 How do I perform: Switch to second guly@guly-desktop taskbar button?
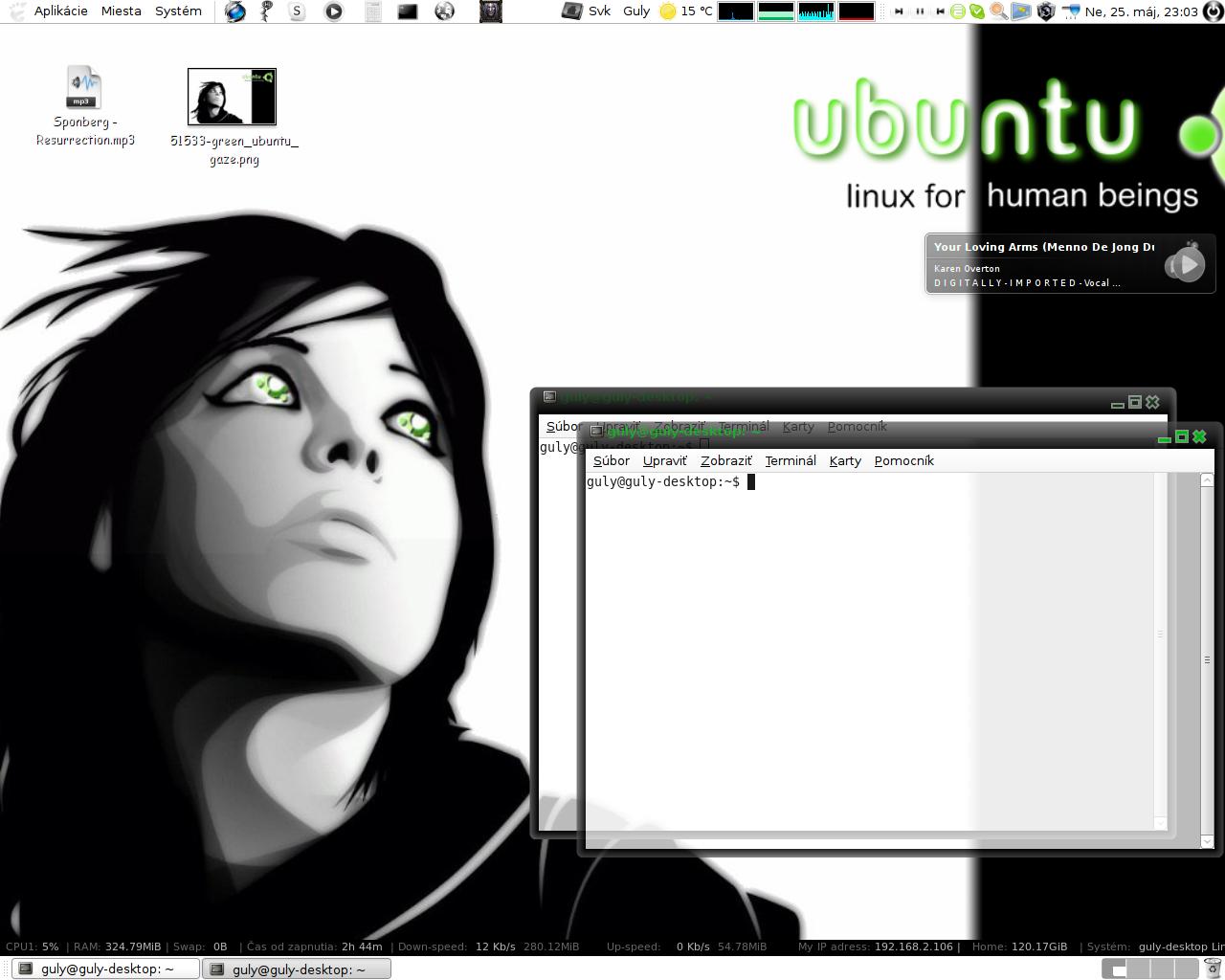pyautogui.click(x=297, y=969)
